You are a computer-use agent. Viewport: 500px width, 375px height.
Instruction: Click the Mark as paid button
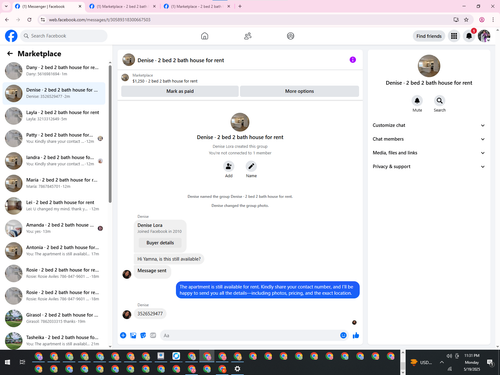(180, 91)
